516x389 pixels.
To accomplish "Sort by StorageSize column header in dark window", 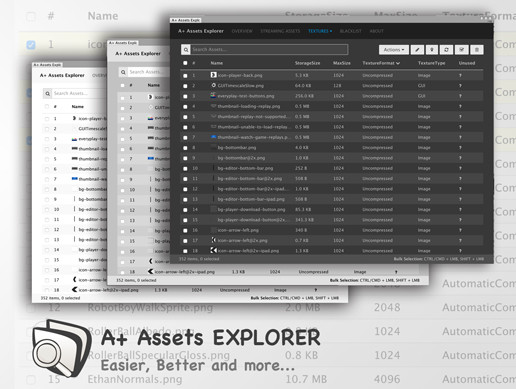I will point(307,63).
